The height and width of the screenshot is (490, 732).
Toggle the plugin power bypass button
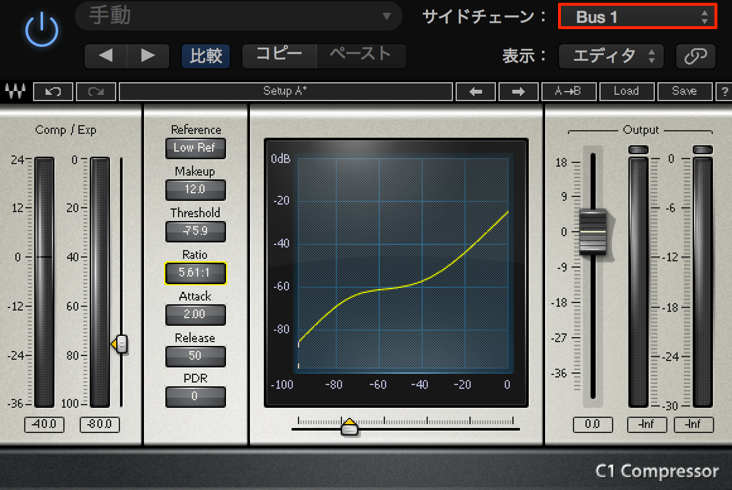coord(42,31)
